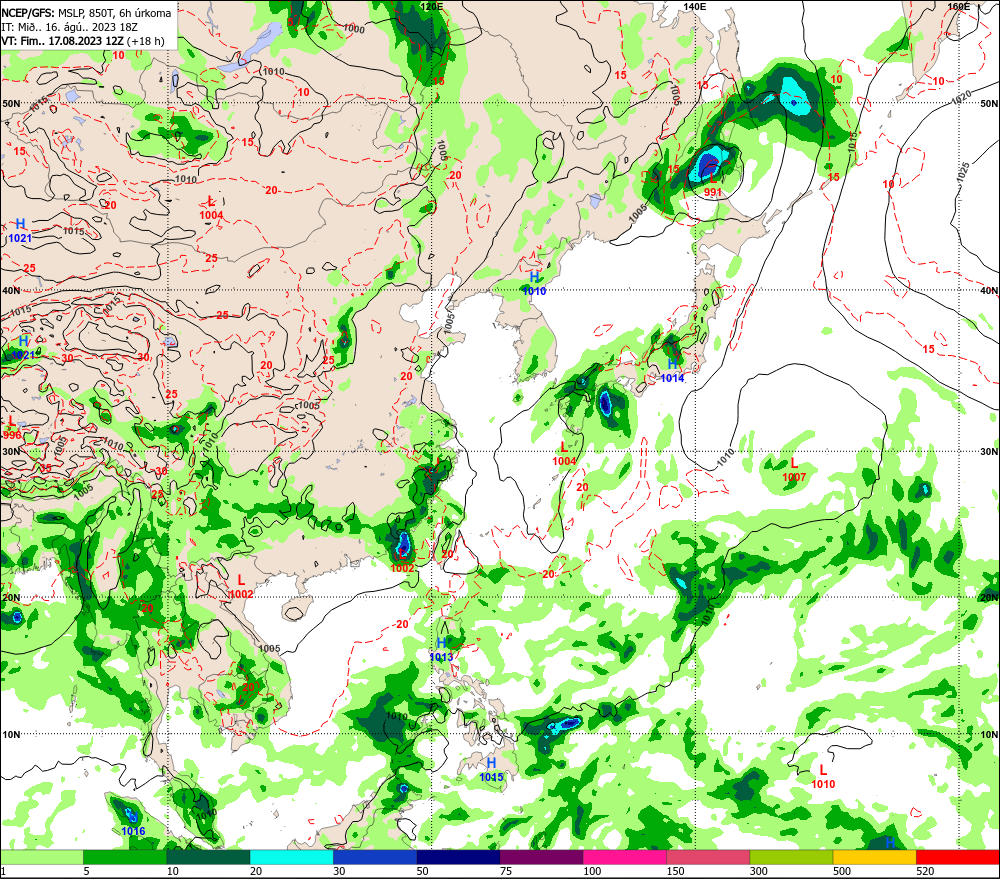1000x879 pixels.
Task: Click the red L above '1010' in the Pacific
Action: (x=823, y=771)
